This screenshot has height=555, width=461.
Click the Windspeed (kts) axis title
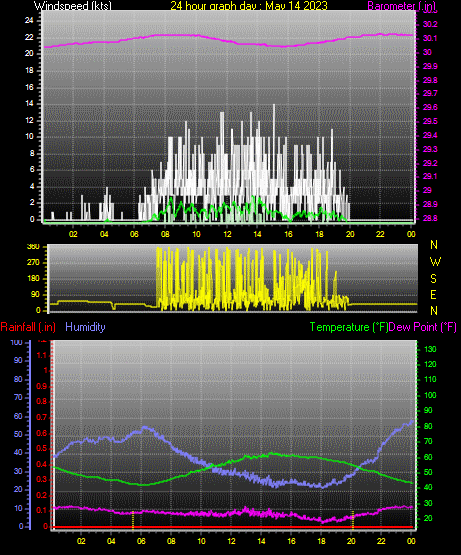pos(73,6)
